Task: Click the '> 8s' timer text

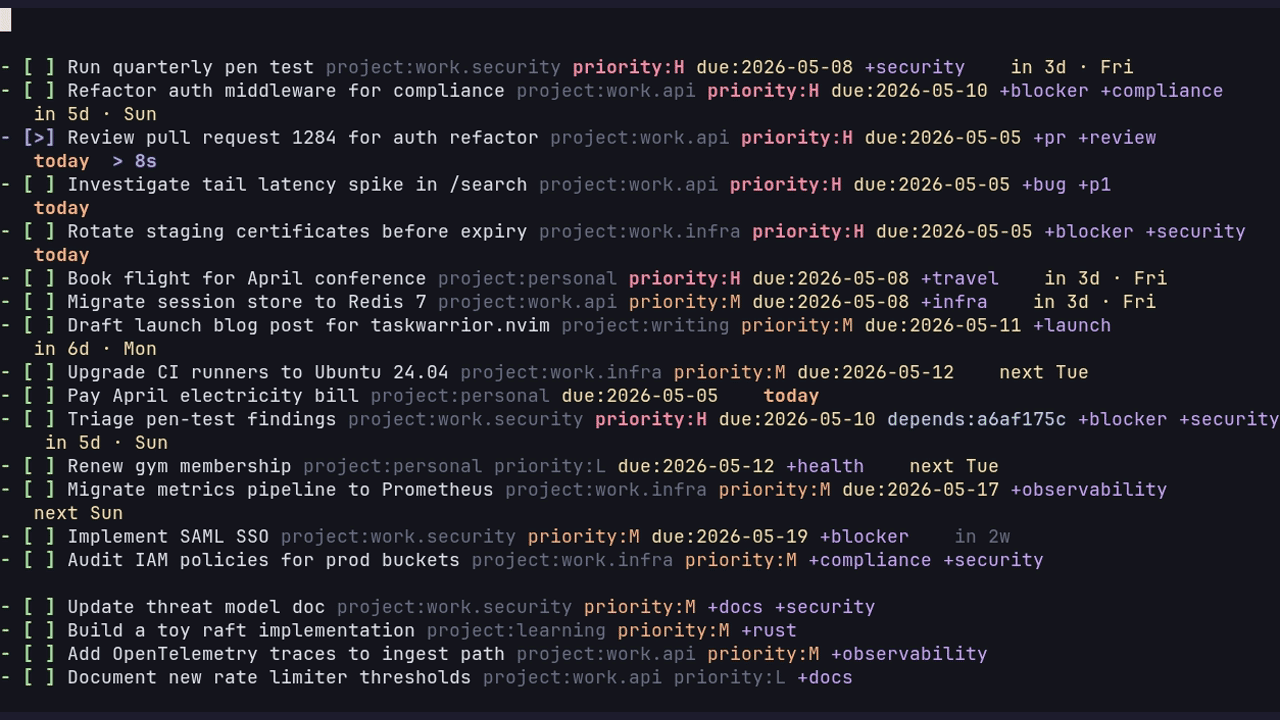Action: click(134, 161)
